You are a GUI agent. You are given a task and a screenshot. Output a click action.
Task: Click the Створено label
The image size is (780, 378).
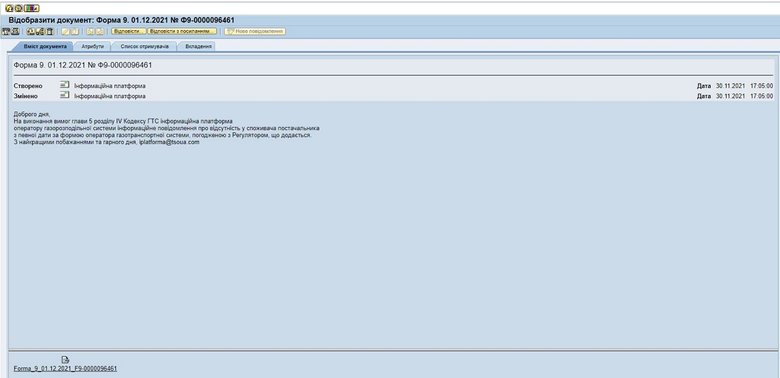point(28,86)
